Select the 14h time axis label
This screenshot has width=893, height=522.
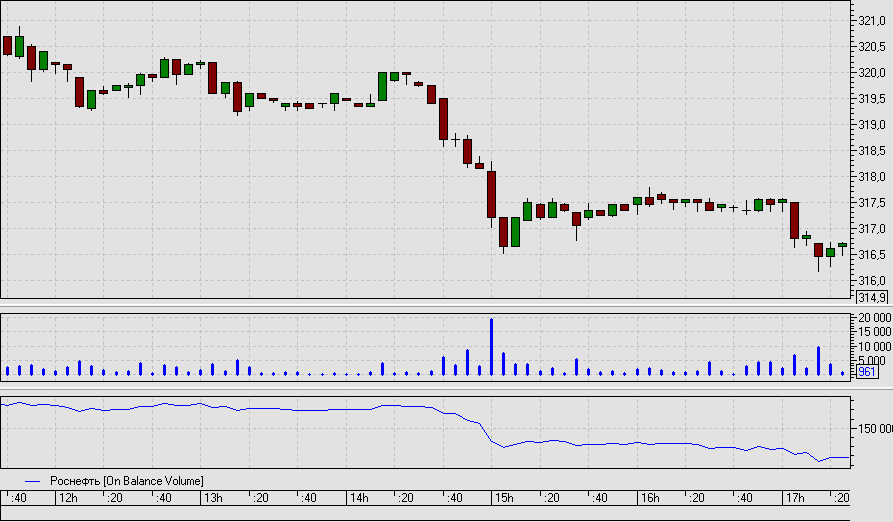coord(359,498)
